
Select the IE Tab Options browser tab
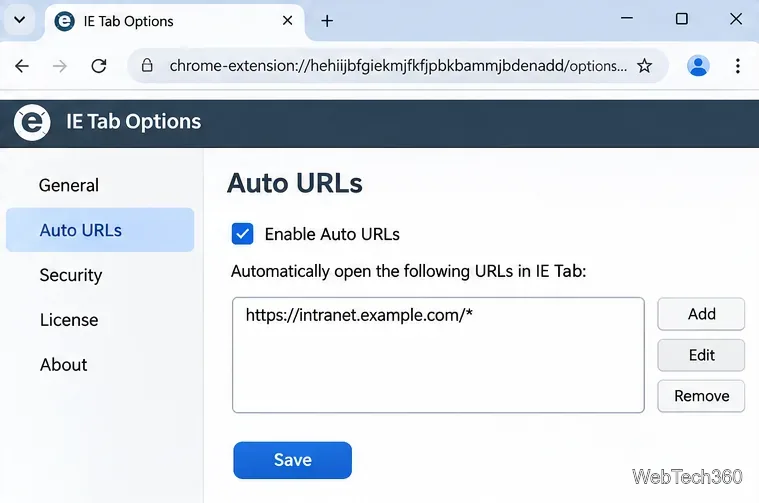tap(175, 21)
